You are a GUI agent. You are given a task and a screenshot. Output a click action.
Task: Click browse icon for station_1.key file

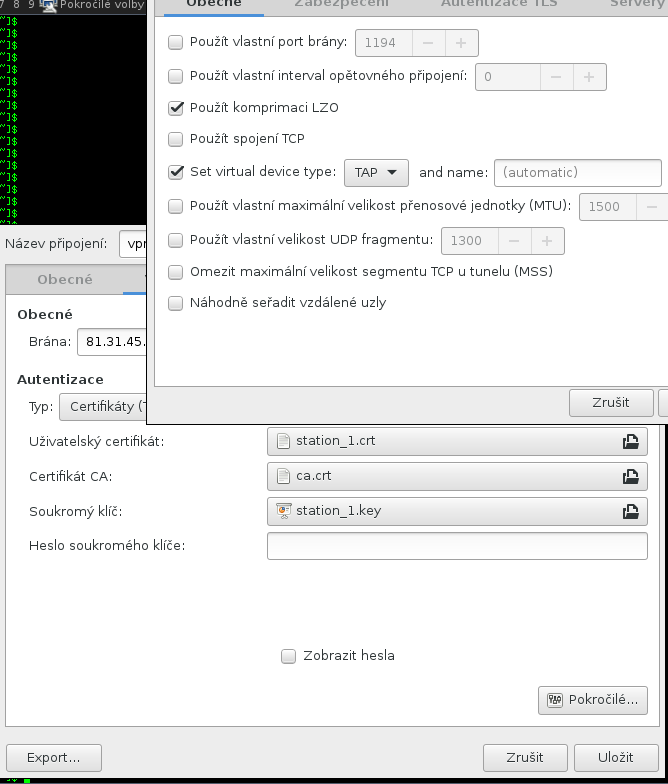630,511
